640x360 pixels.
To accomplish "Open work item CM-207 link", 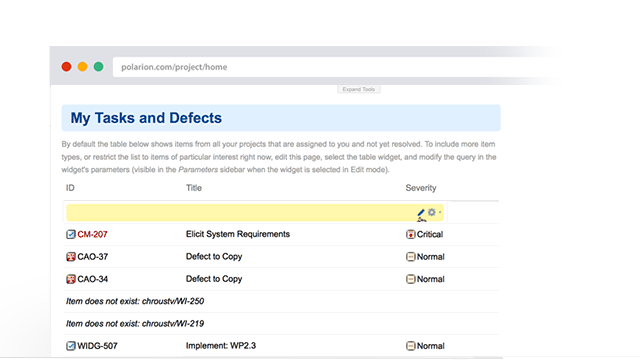I will click(x=92, y=234).
